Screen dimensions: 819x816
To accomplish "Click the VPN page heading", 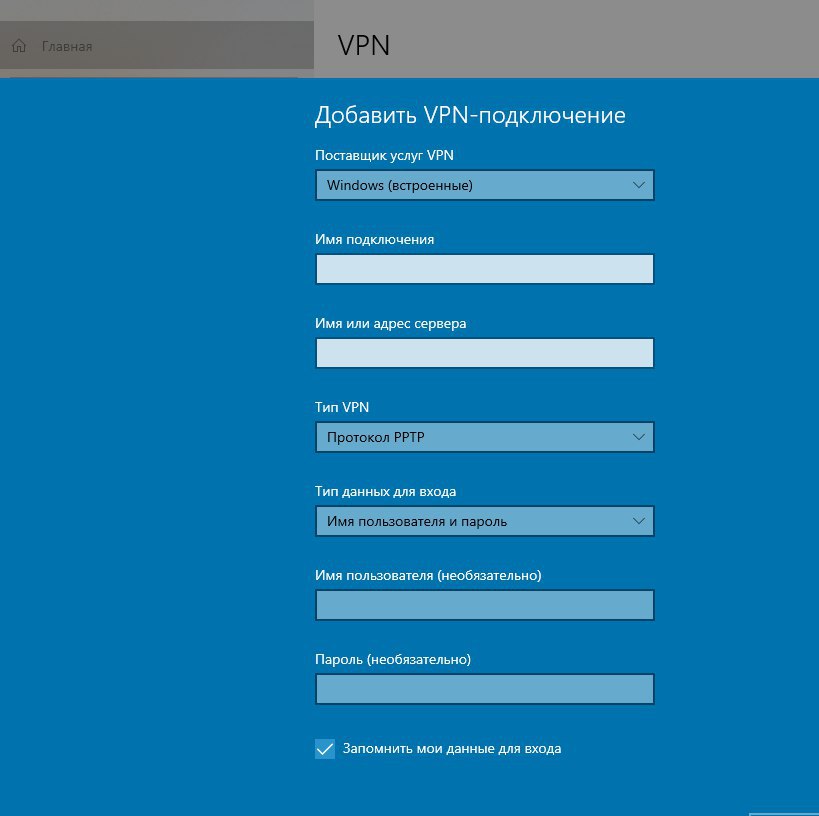I will coord(364,45).
